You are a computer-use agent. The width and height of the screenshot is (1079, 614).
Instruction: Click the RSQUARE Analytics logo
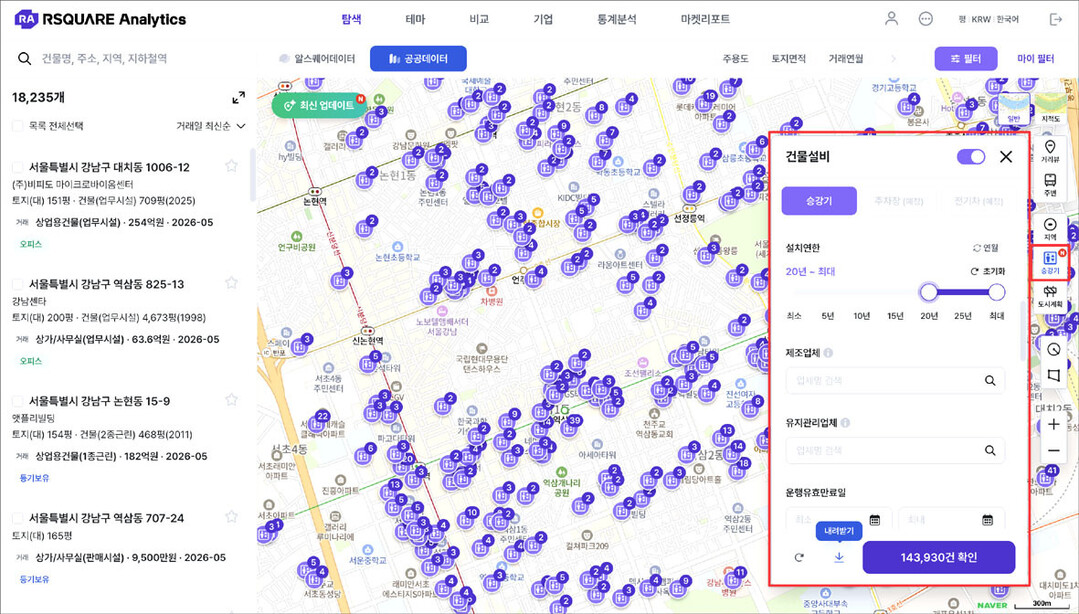100,19
